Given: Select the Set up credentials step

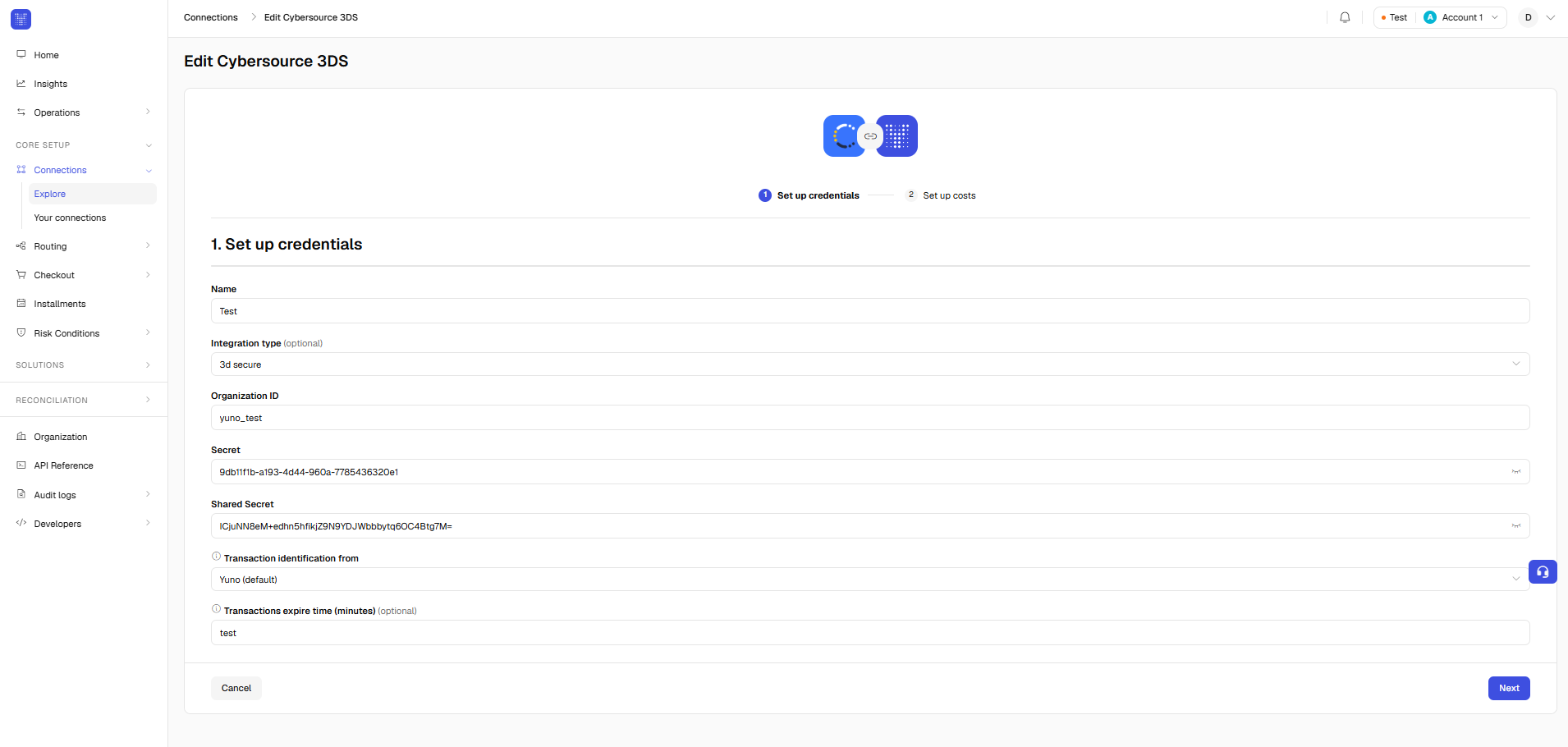Looking at the screenshot, I should (809, 195).
